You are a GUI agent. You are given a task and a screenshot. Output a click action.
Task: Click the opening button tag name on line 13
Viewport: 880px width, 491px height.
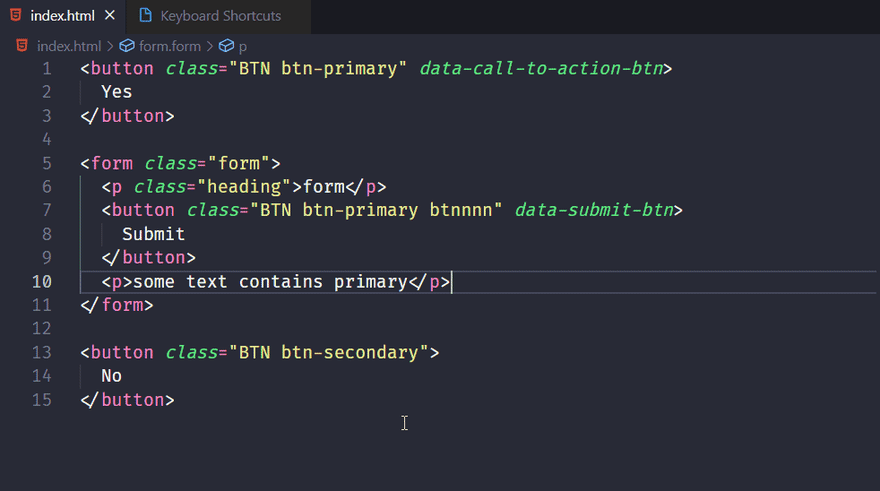pyautogui.click(x=122, y=352)
